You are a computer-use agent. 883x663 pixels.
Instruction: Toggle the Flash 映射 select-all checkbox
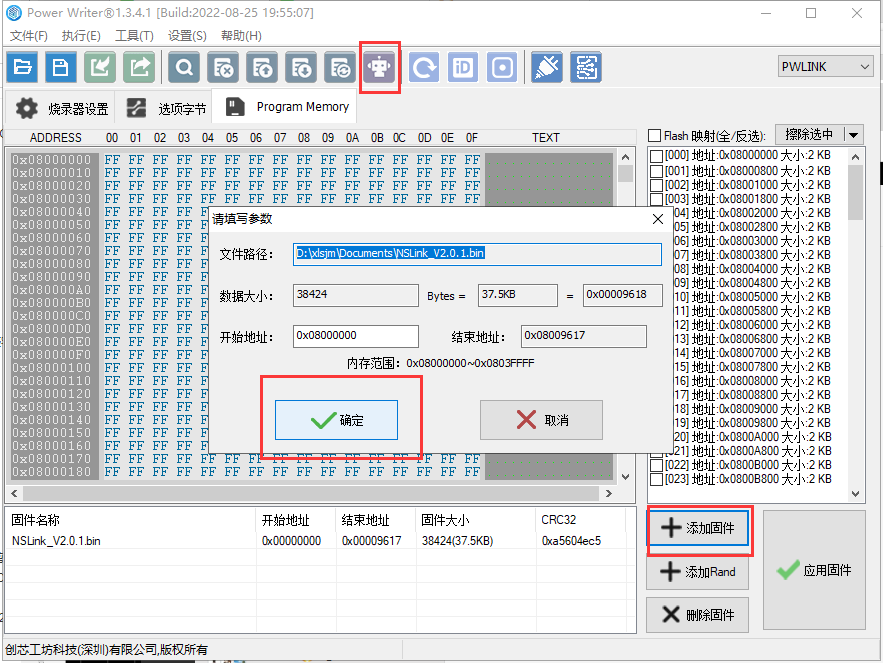click(x=655, y=136)
